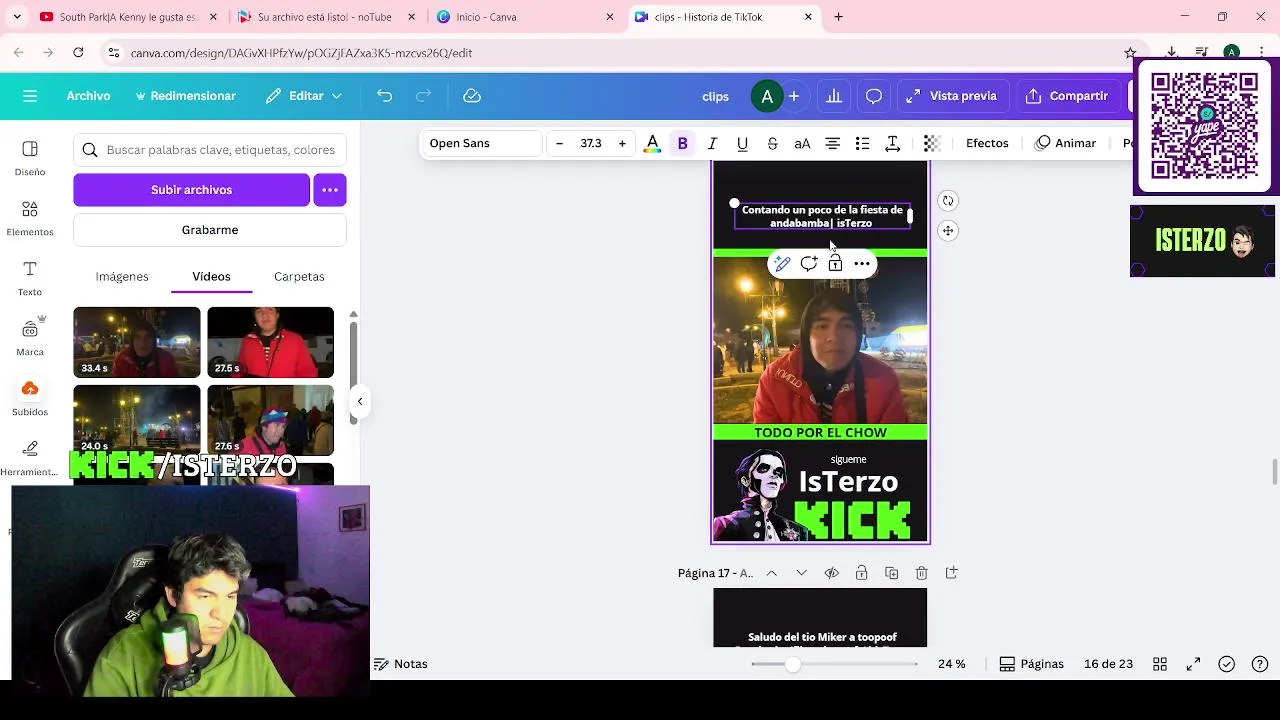Viewport: 1280px width, 720px height.
Task: Check the cloud save status icon
Action: [x=472, y=96]
